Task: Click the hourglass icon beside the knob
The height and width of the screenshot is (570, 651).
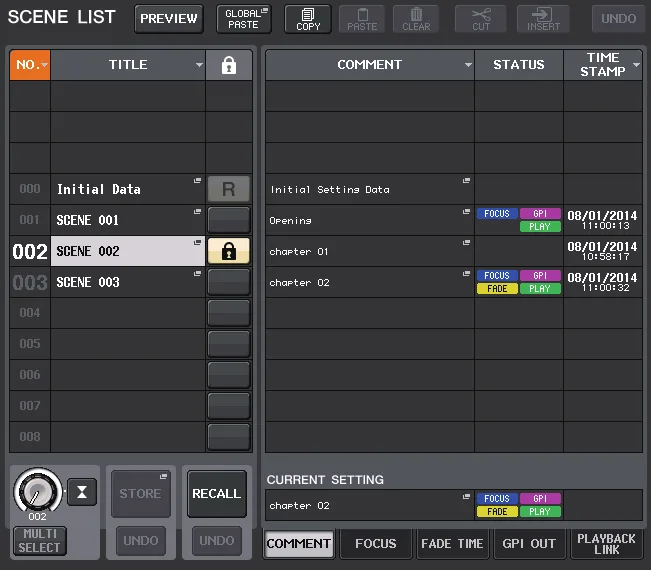Action: point(82,492)
